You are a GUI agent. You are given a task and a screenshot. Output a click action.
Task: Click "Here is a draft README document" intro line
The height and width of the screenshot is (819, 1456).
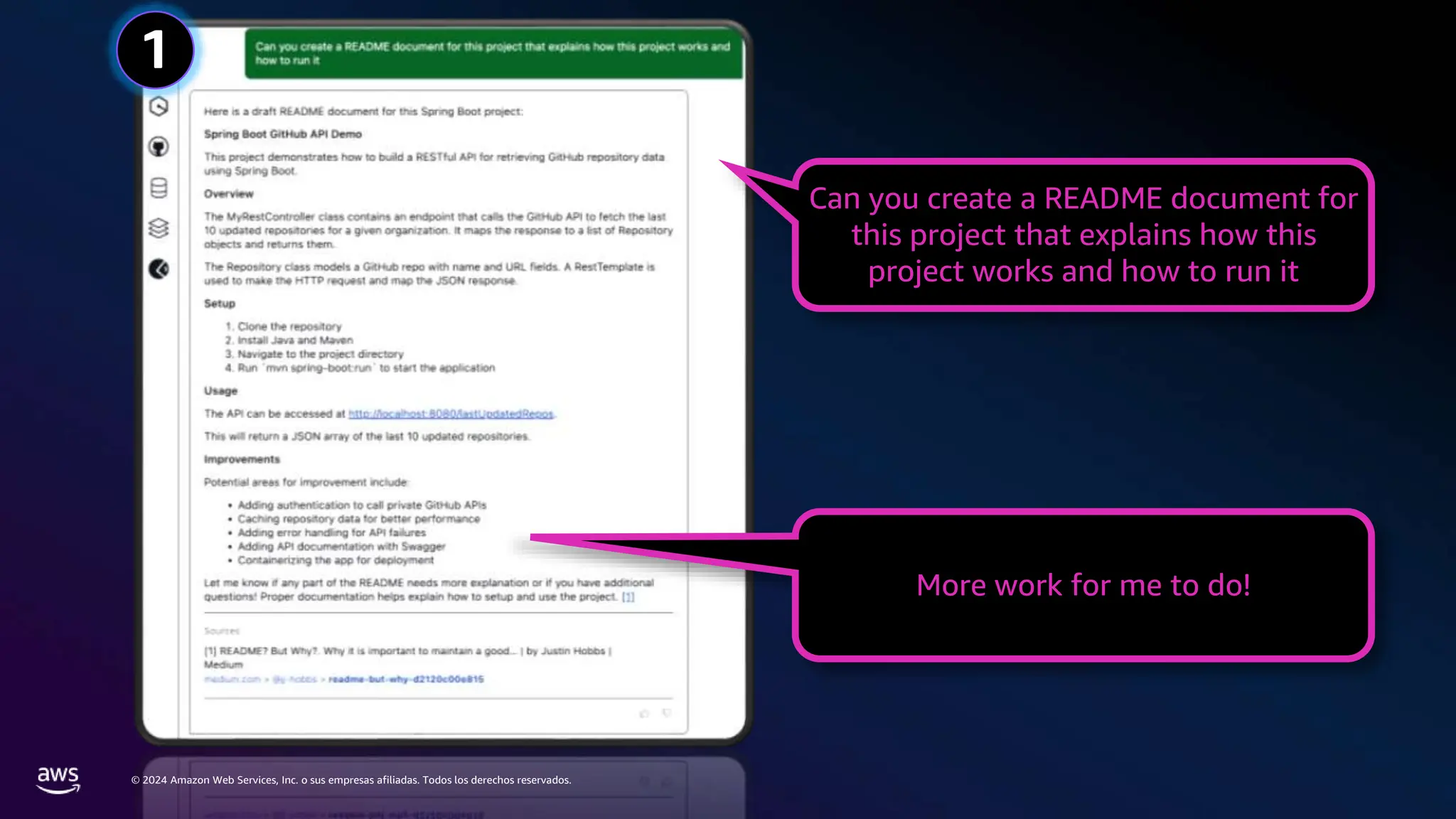tap(363, 112)
